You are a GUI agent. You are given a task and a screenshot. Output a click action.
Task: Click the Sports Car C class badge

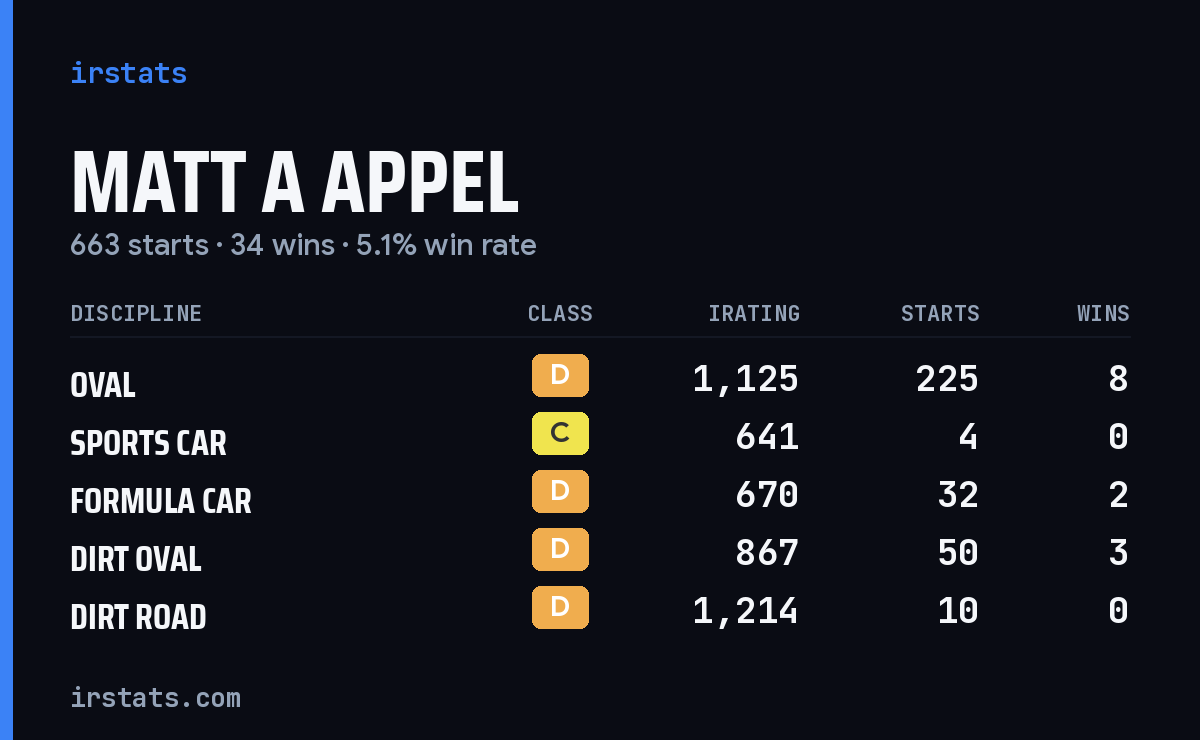(560, 433)
